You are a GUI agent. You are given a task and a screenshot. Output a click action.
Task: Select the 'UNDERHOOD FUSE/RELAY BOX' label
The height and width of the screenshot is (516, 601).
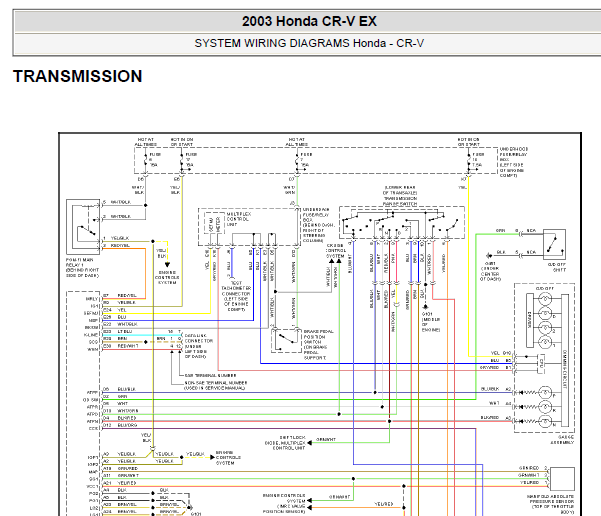pyautogui.click(x=514, y=162)
